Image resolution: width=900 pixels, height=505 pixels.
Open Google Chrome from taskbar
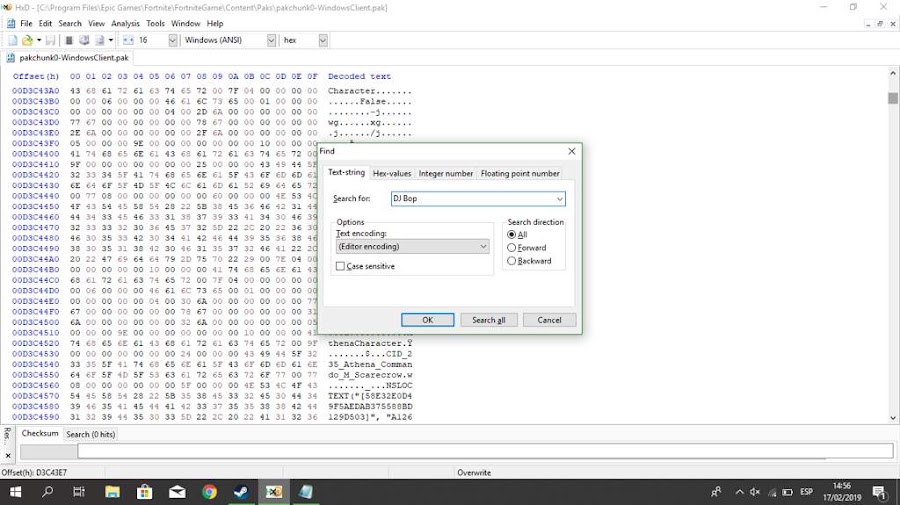210,492
